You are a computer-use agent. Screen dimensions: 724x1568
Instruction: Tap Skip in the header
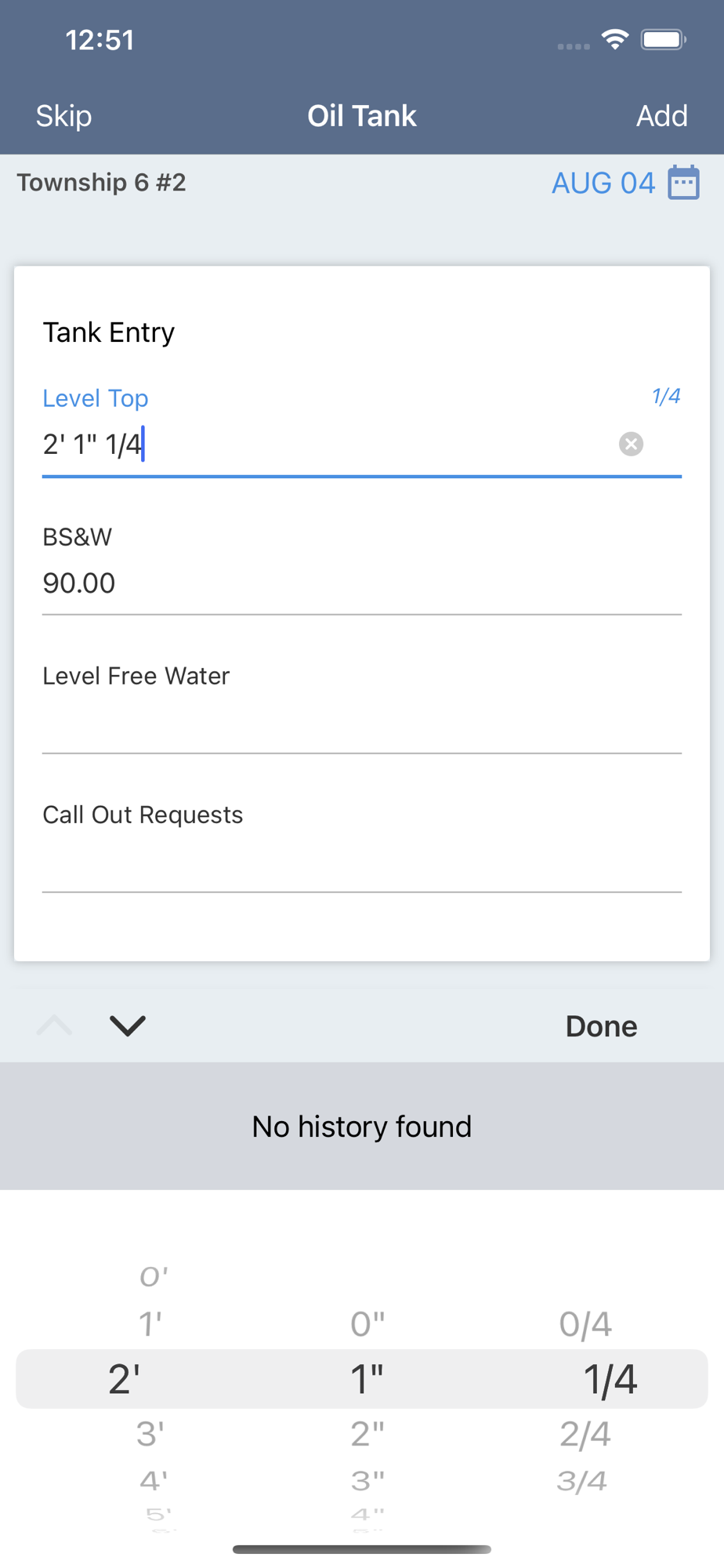pos(63,116)
